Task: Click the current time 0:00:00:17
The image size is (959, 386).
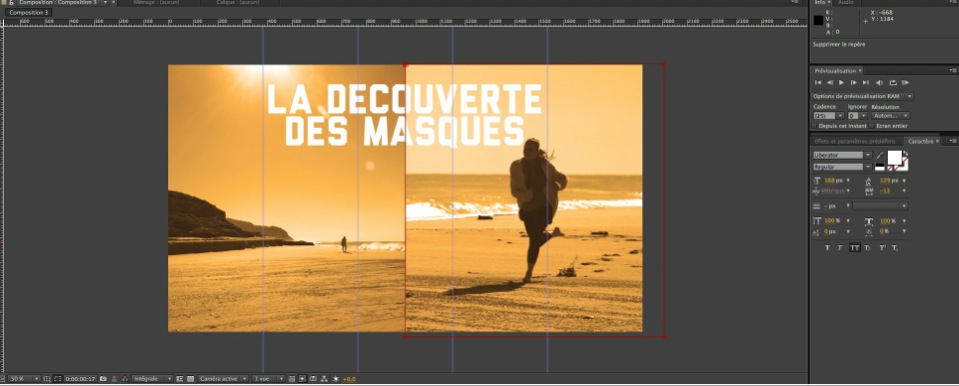Action: click(80, 379)
